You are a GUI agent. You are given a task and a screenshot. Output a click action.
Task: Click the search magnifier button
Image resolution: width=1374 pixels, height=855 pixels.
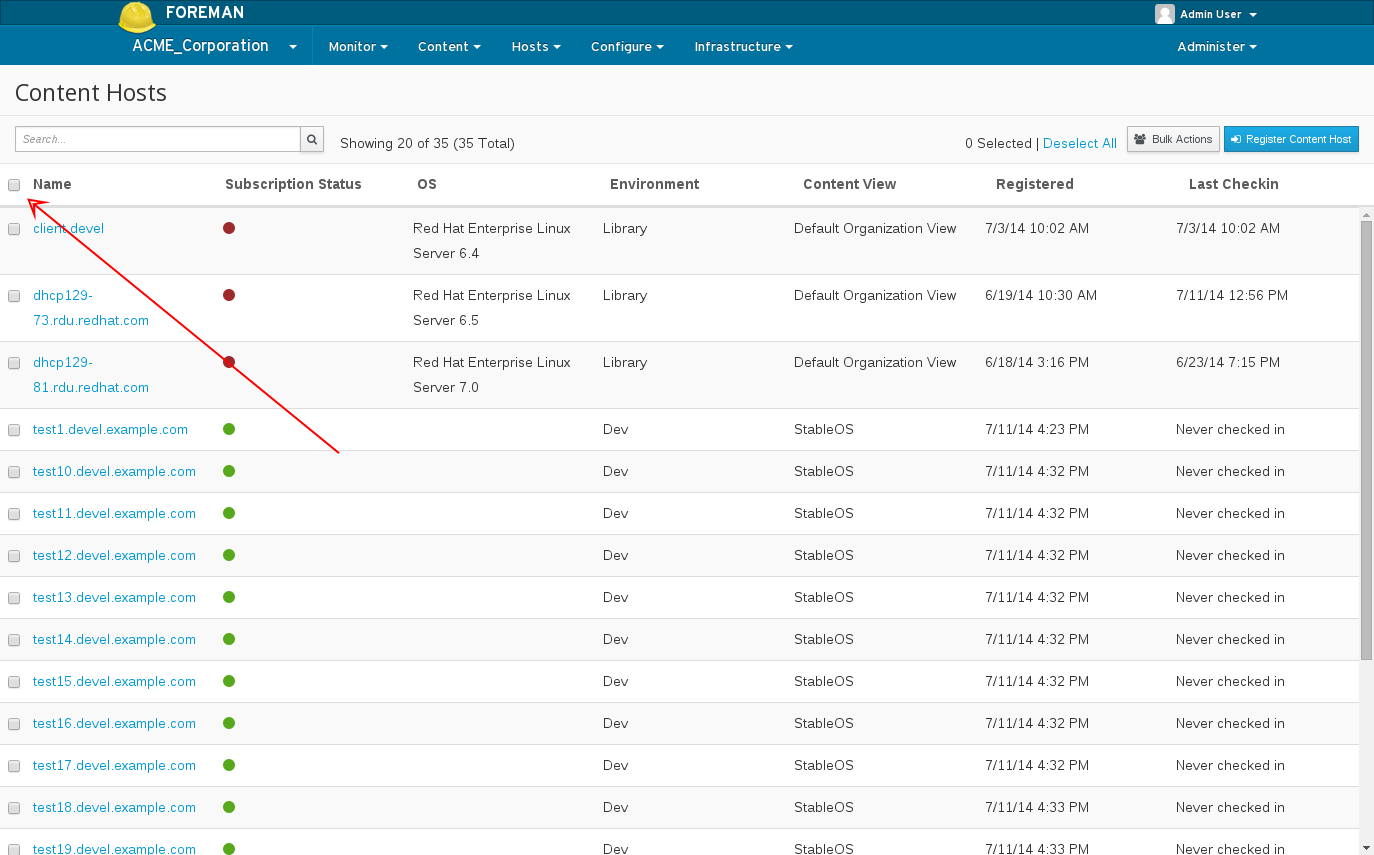(x=312, y=139)
